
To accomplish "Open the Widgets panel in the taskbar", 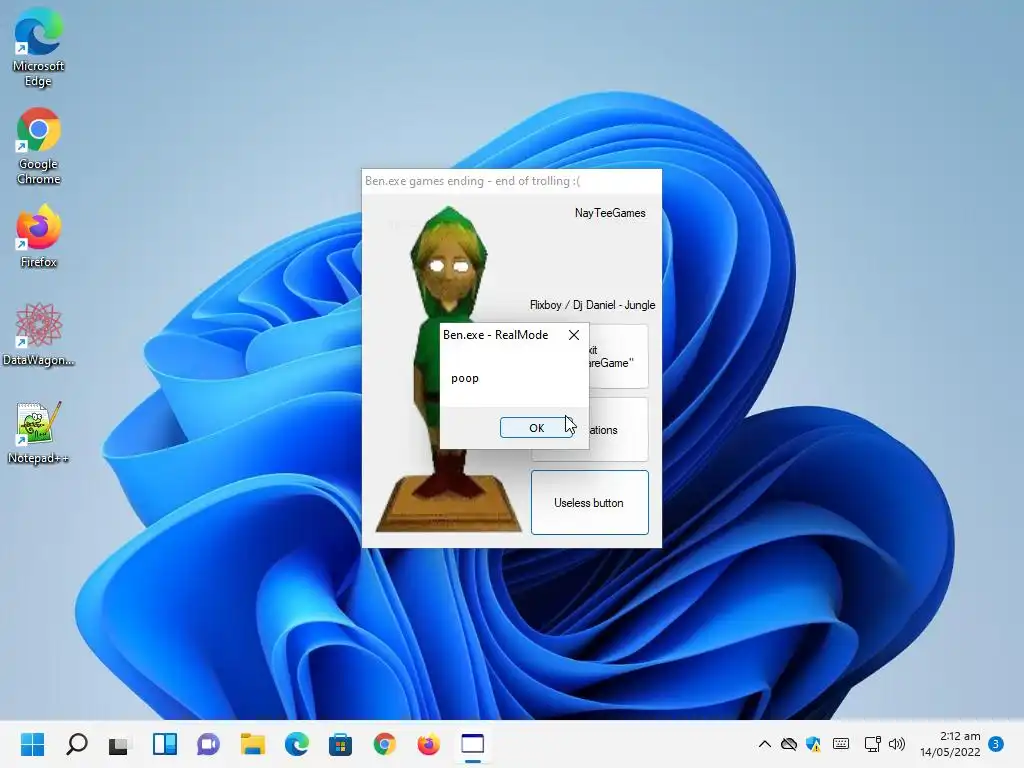I will [x=165, y=744].
